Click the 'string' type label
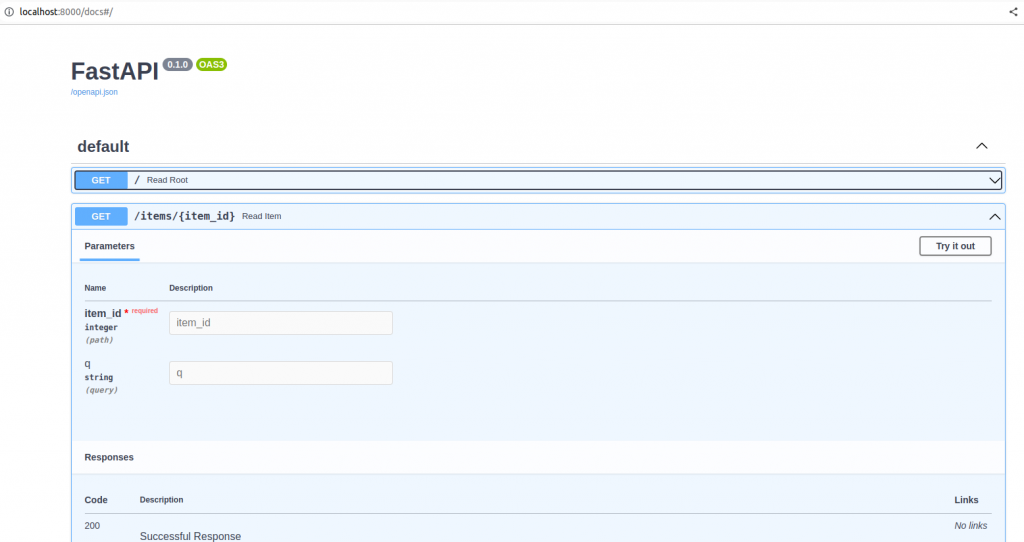Image resolution: width=1024 pixels, height=542 pixels. point(99,377)
